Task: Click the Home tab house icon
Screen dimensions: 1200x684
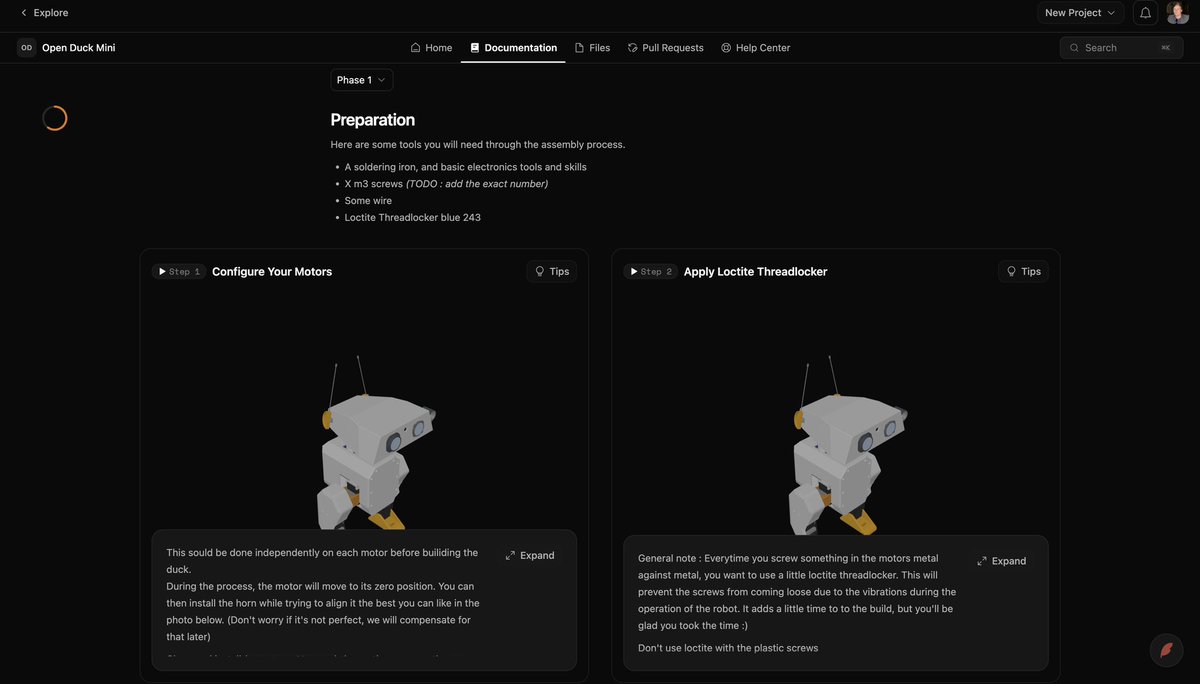Action: [415, 47]
